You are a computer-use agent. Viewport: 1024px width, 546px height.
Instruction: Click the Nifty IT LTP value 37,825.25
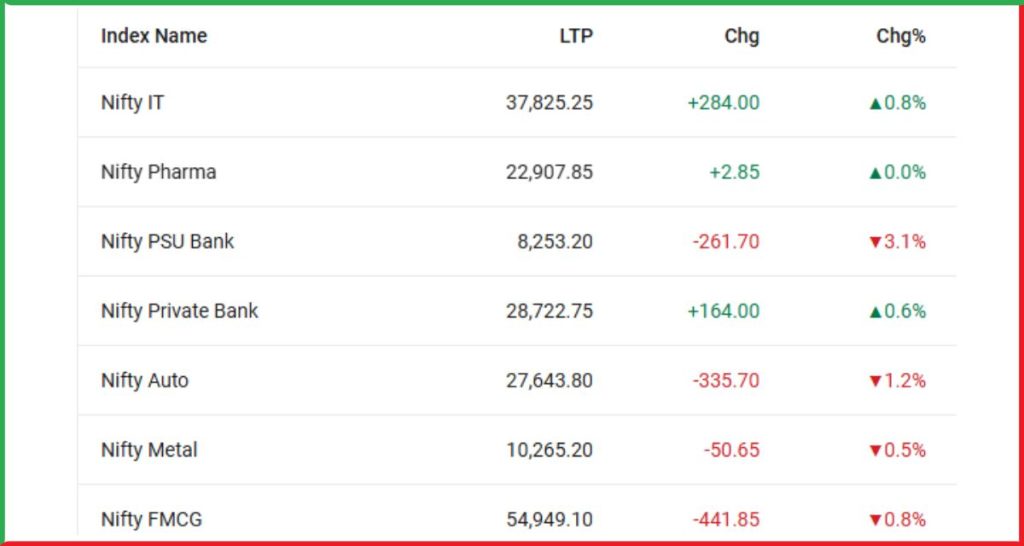click(x=549, y=102)
